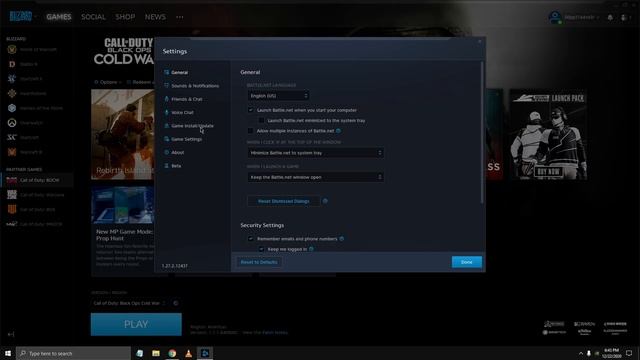Screen dimensions: 640x360
Task: Open the Prop Hunt news card thumbnail
Action: click(x=122, y=205)
